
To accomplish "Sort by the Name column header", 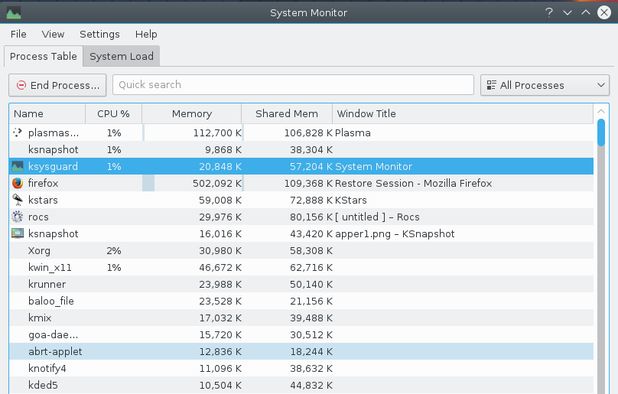I will click(47, 114).
